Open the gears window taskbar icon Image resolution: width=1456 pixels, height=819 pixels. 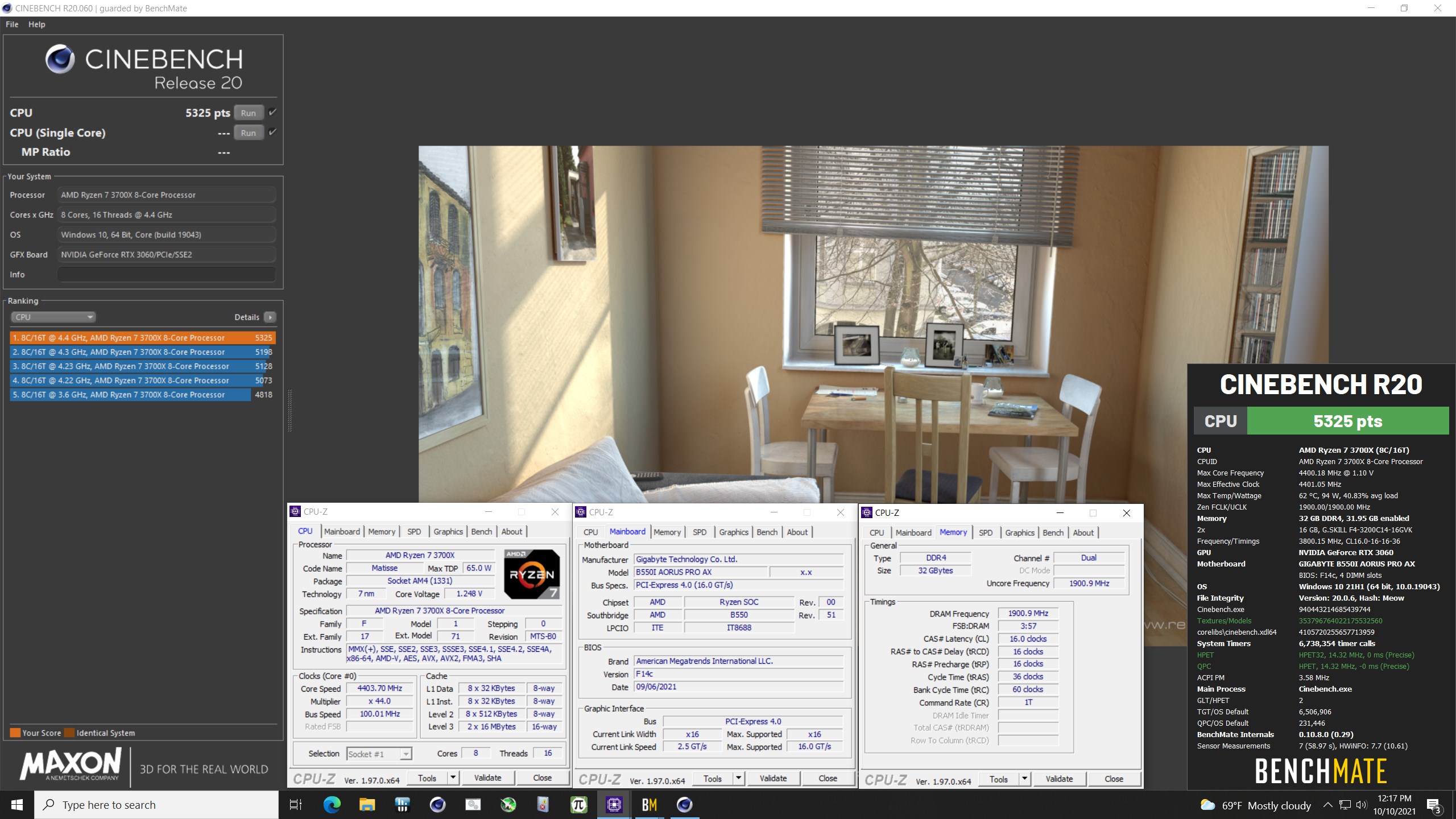coord(473,805)
